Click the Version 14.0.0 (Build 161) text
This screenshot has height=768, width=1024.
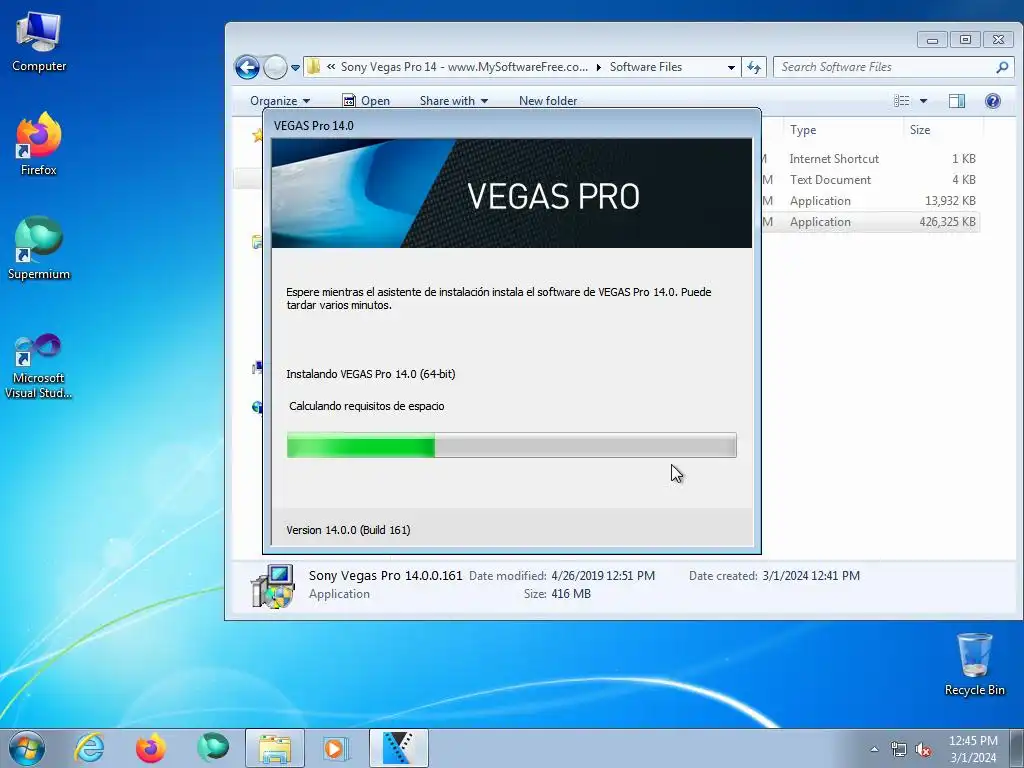coord(348,530)
